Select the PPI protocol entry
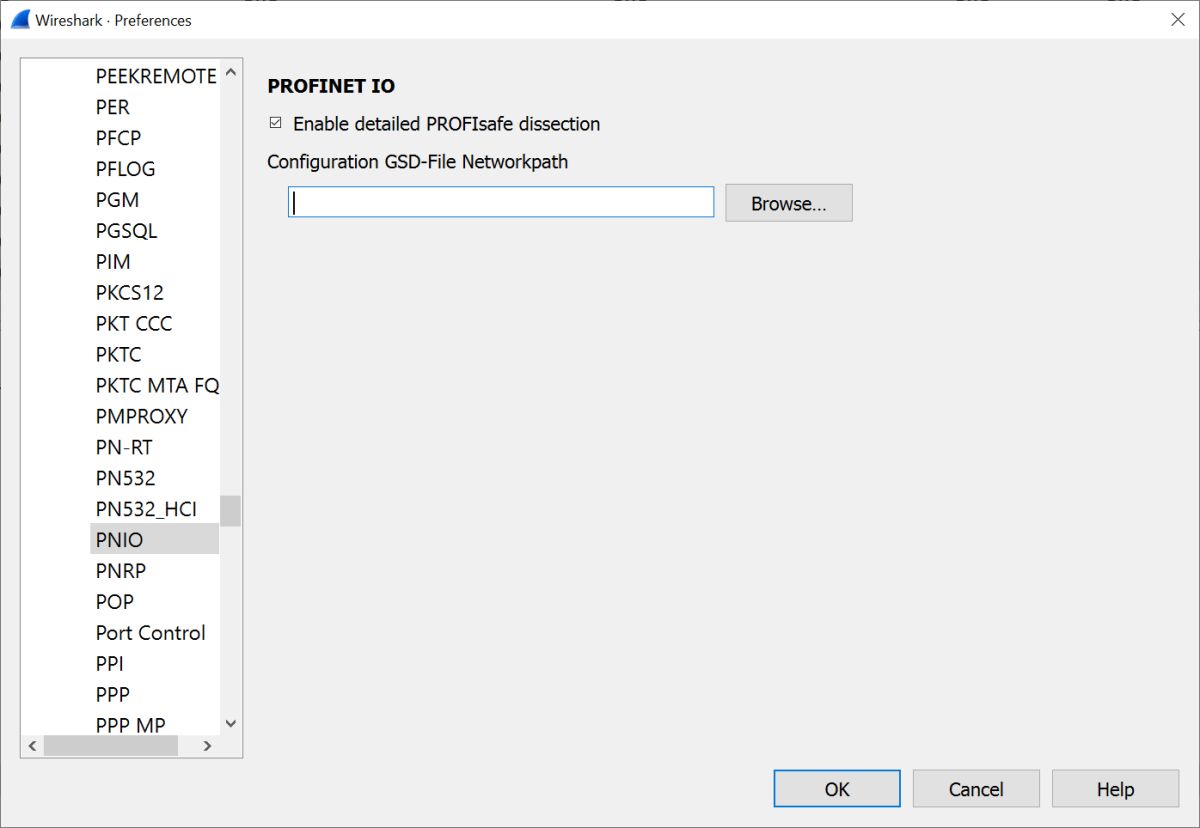 click(x=110, y=664)
